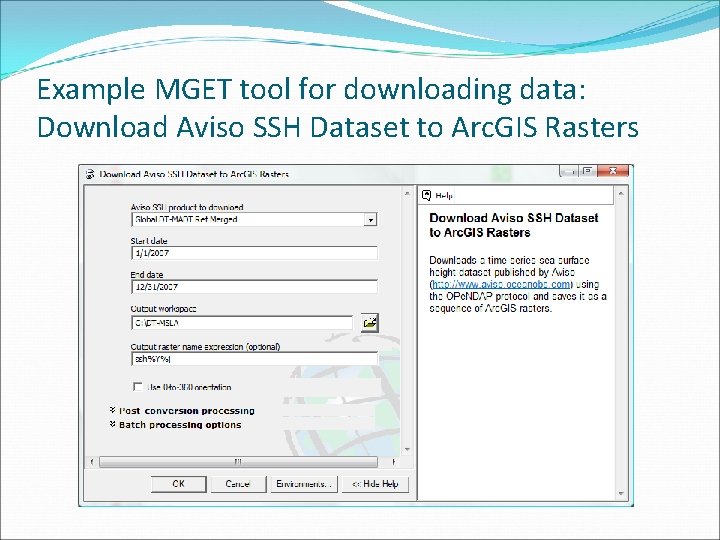Image resolution: width=720 pixels, height=540 pixels.
Task: Expand Batch processing options section
Action: pyautogui.click(x=175, y=425)
